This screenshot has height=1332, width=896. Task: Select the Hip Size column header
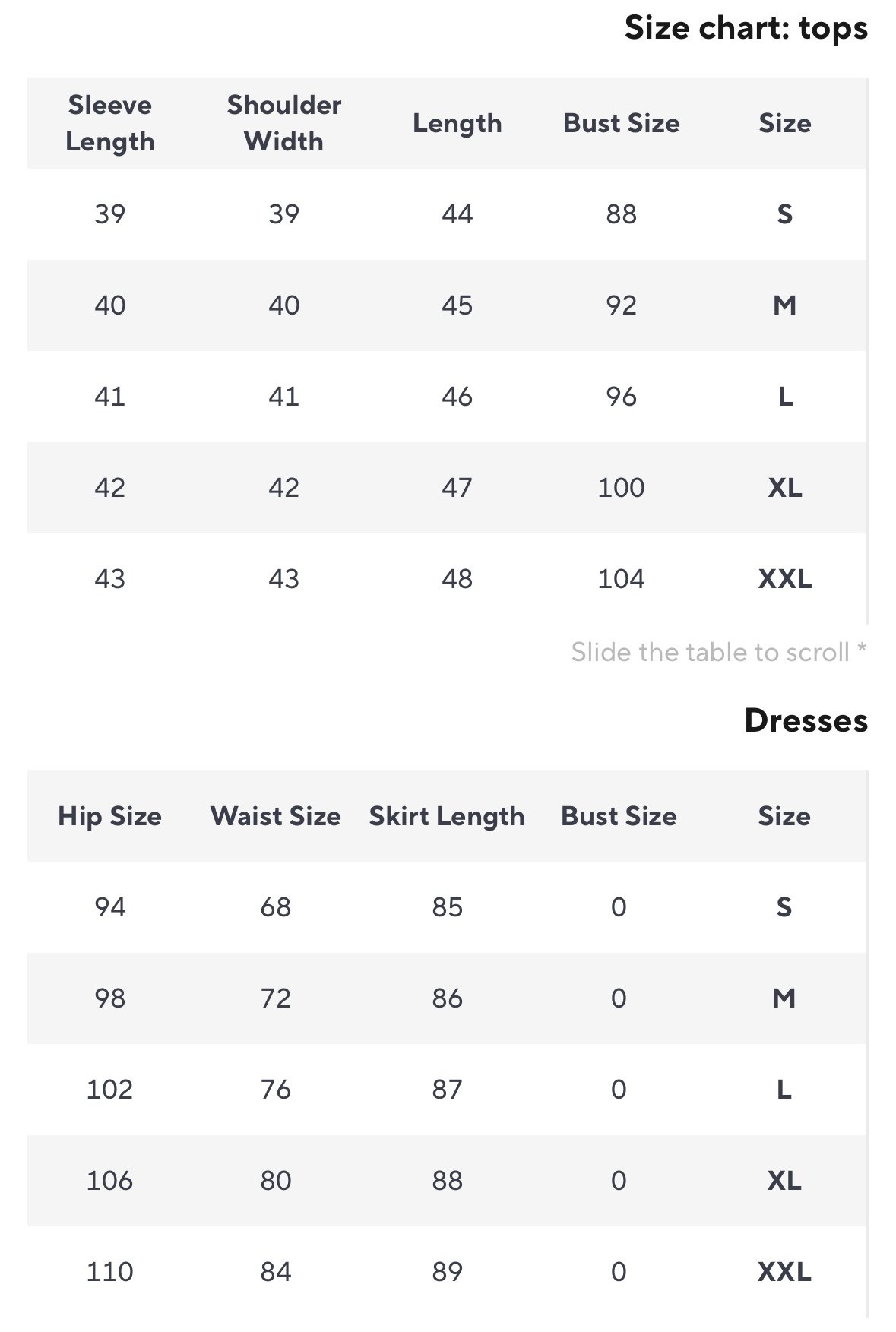click(110, 816)
